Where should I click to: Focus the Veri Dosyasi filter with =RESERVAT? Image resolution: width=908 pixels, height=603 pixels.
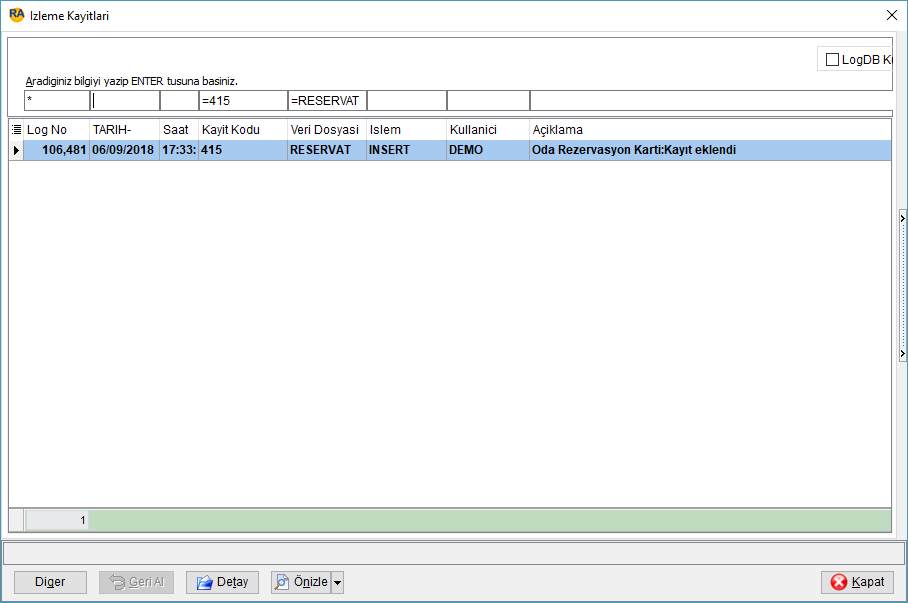coord(327,101)
